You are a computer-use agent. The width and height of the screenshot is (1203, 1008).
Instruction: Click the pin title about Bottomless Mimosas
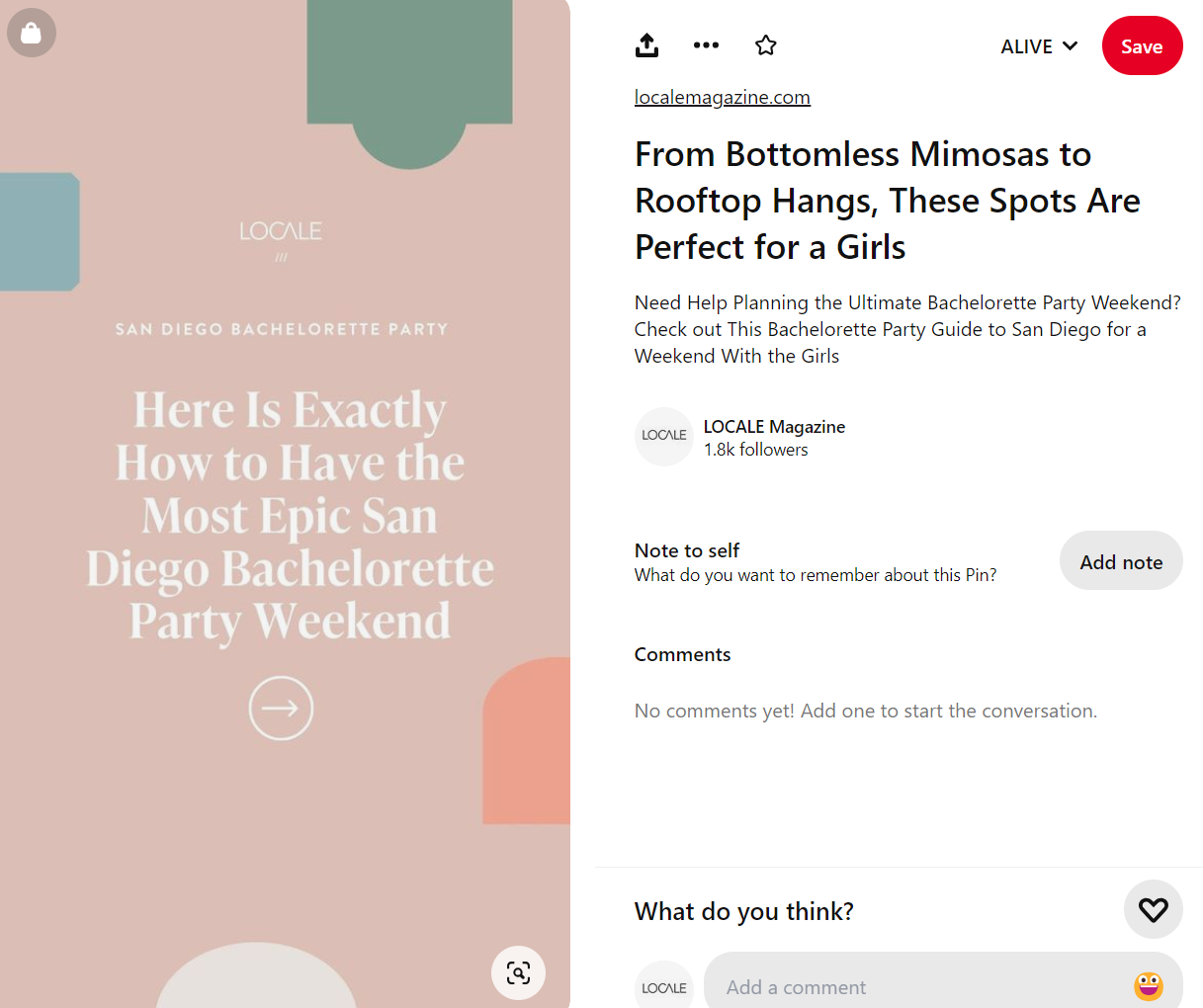(x=886, y=201)
